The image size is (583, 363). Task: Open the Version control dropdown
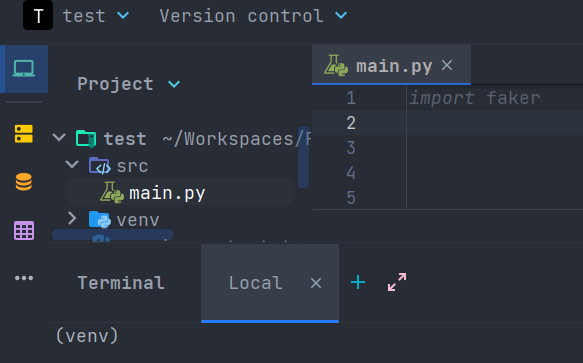253,16
